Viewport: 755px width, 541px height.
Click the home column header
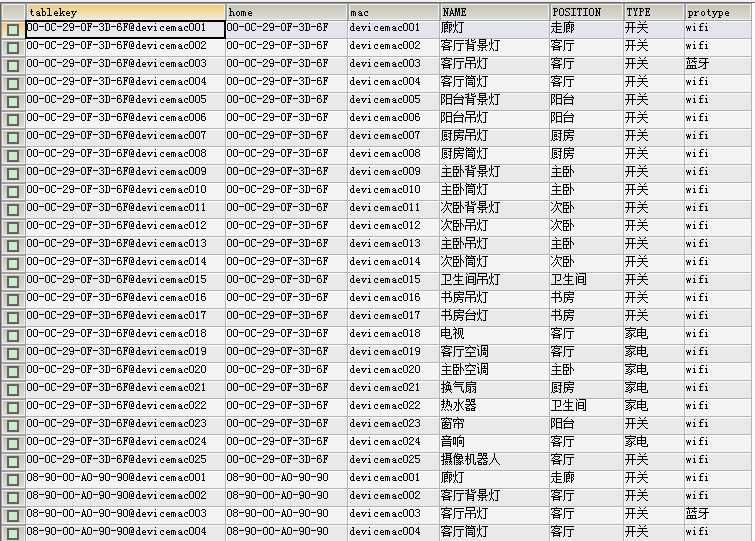[x=286, y=12]
